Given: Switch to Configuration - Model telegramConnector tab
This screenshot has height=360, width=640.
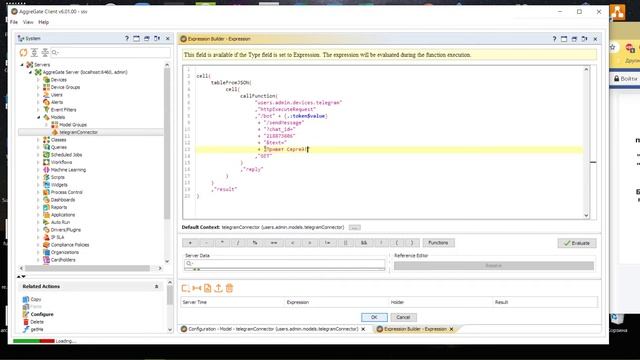Looking at the screenshot, I should tap(273, 329).
